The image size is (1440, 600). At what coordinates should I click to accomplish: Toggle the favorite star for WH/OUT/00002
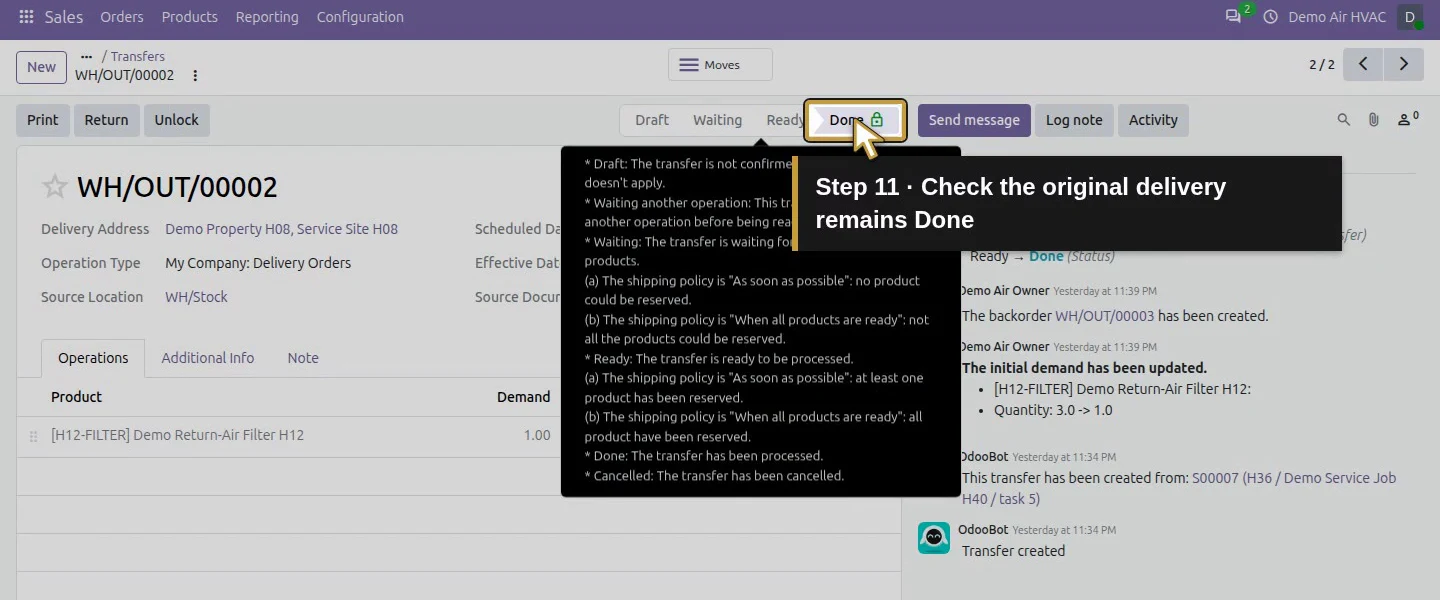(55, 187)
